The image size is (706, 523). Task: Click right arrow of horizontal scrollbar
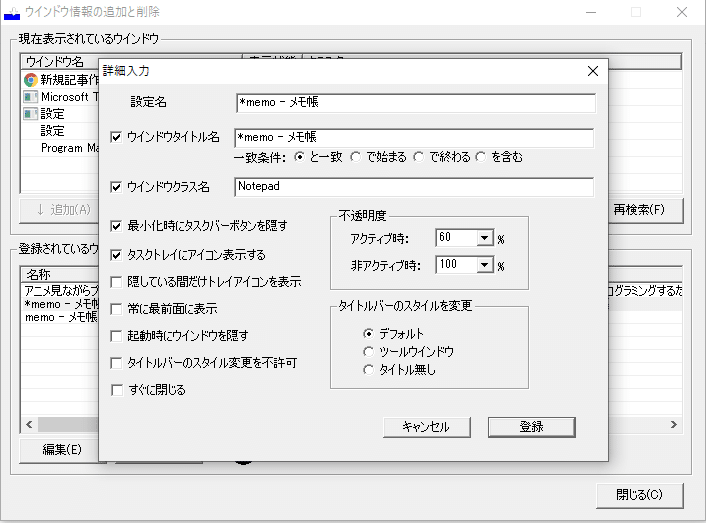point(674,424)
